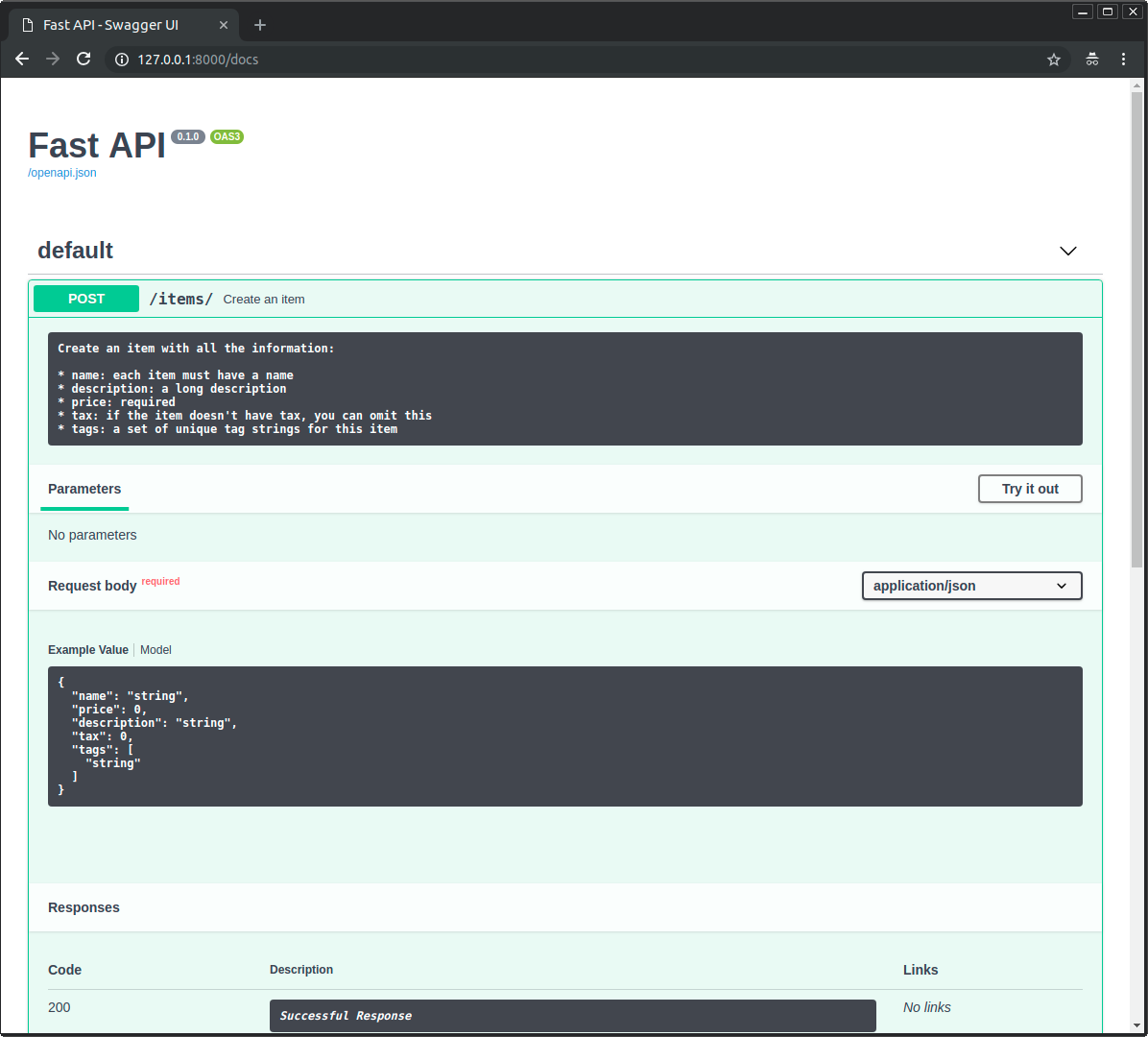Open the incognito profile icon
Viewport: 1148px width, 1037px height.
click(x=1091, y=60)
